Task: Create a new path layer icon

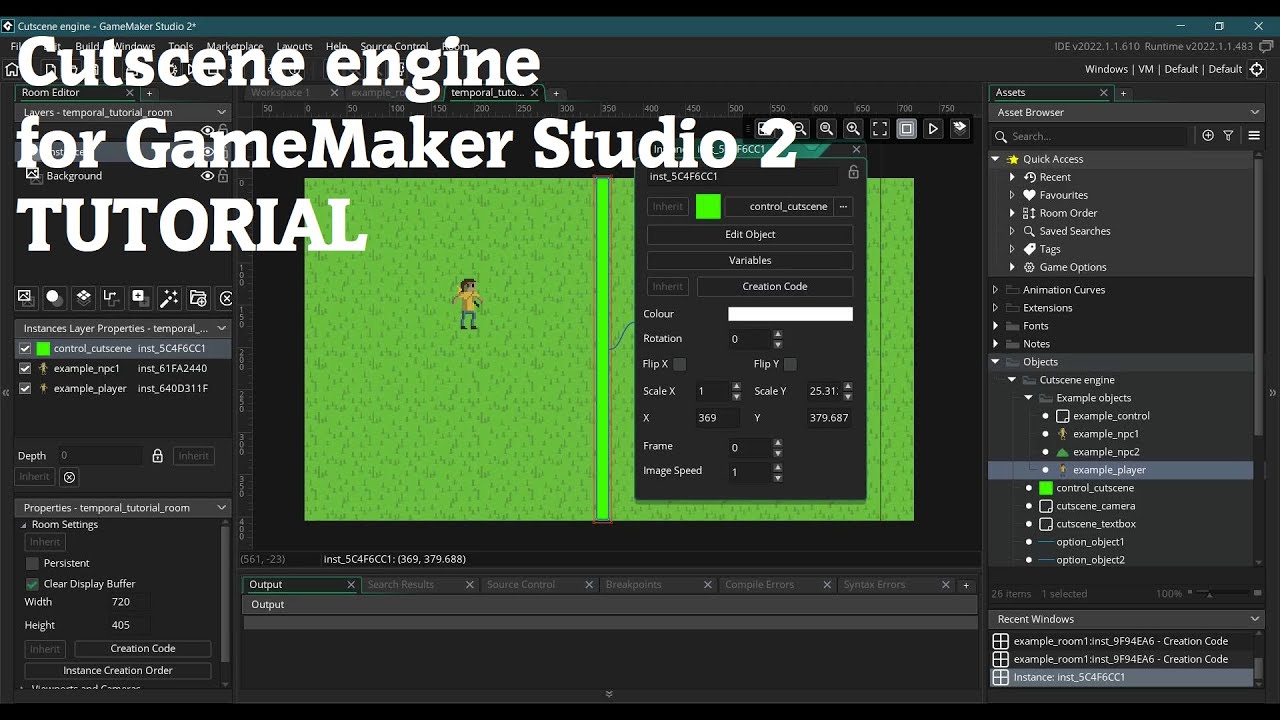Action: [x=111, y=297]
